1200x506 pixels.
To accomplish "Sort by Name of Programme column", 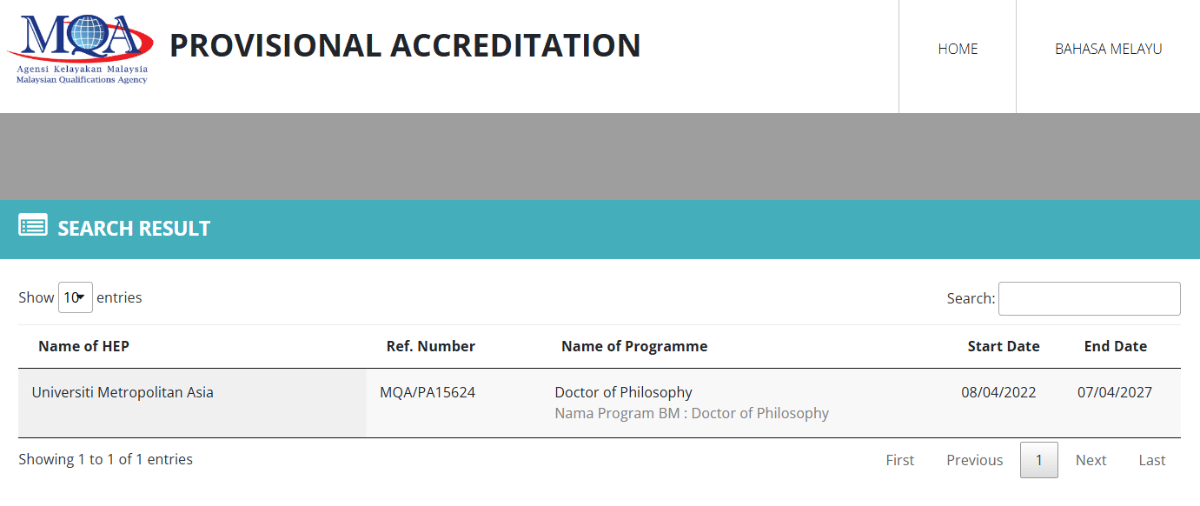I will pyautogui.click(x=634, y=347).
